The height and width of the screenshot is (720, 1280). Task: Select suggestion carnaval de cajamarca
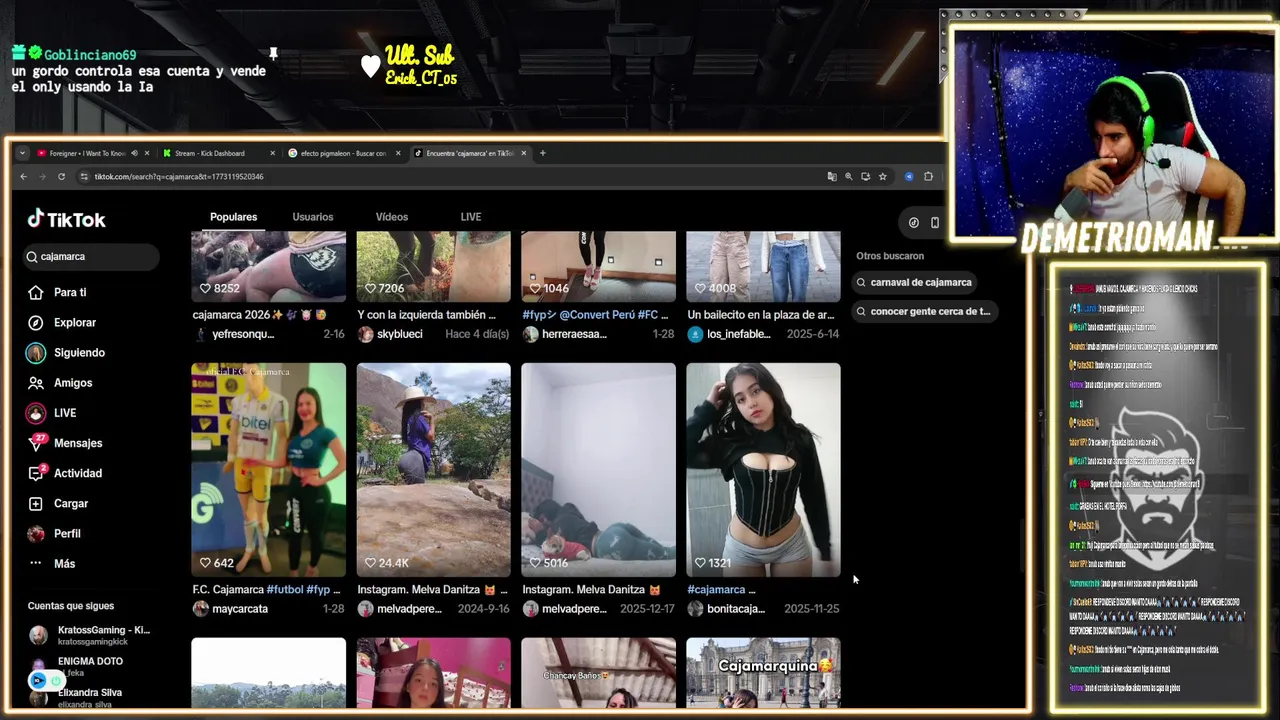point(915,282)
